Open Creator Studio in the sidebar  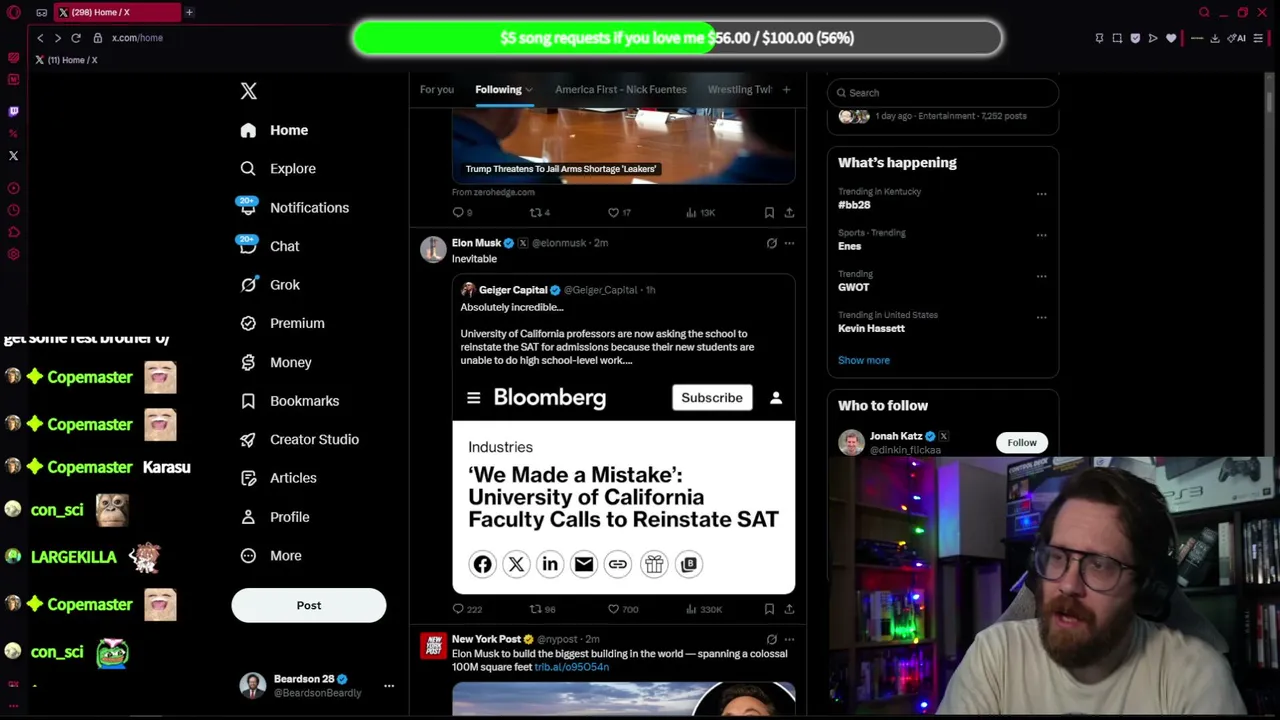click(299, 439)
